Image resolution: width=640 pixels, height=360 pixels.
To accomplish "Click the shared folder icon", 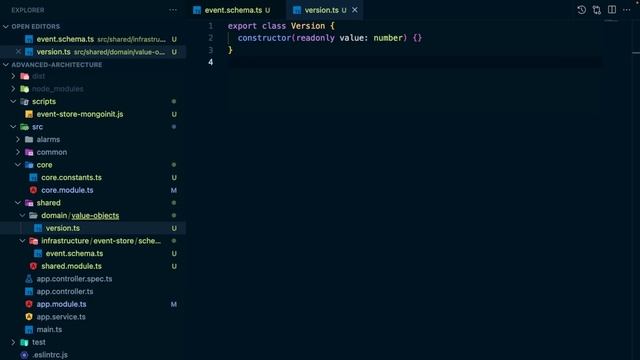I will coord(29,202).
